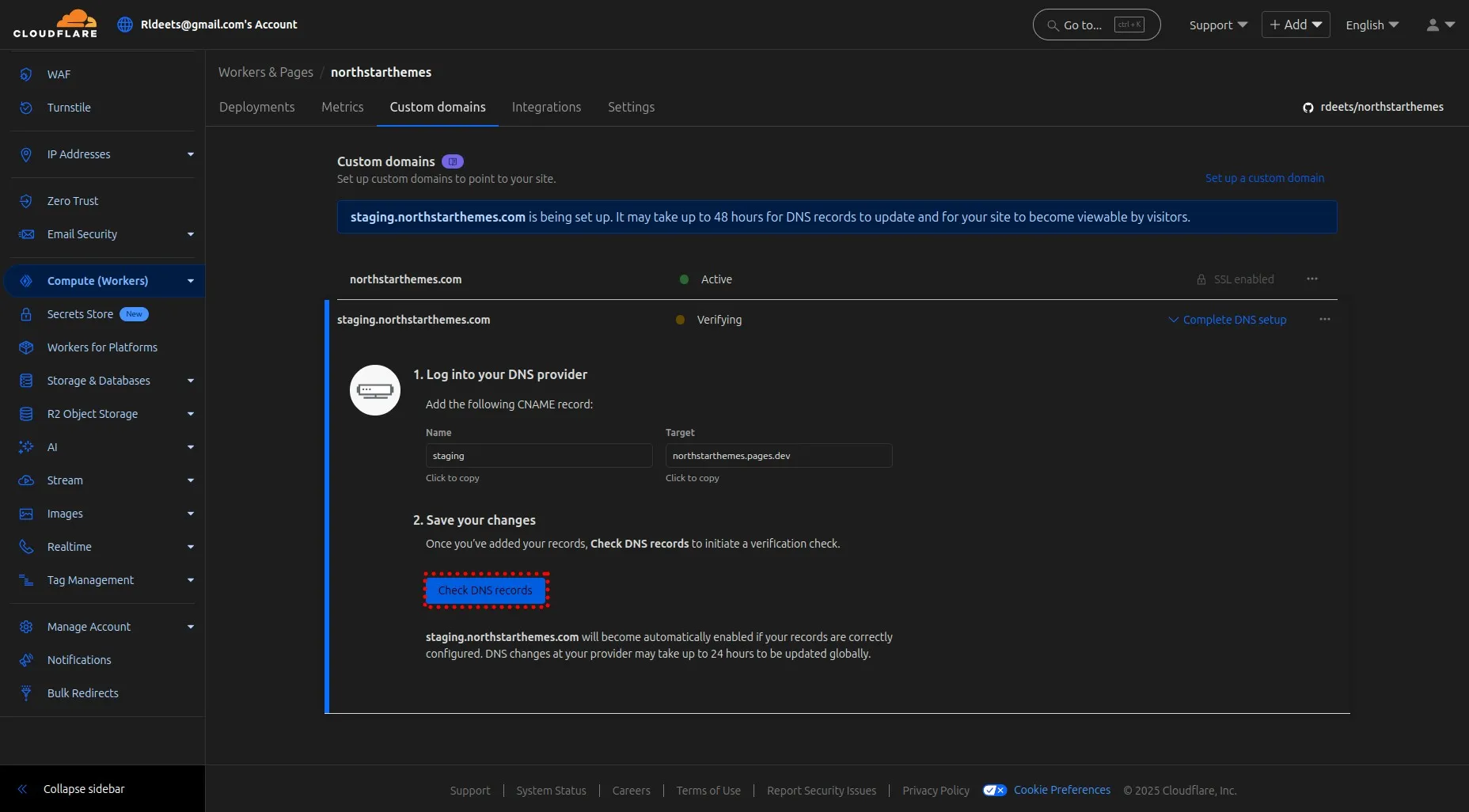
Task: Click Tag Management icon
Action: click(x=26, y=580)
